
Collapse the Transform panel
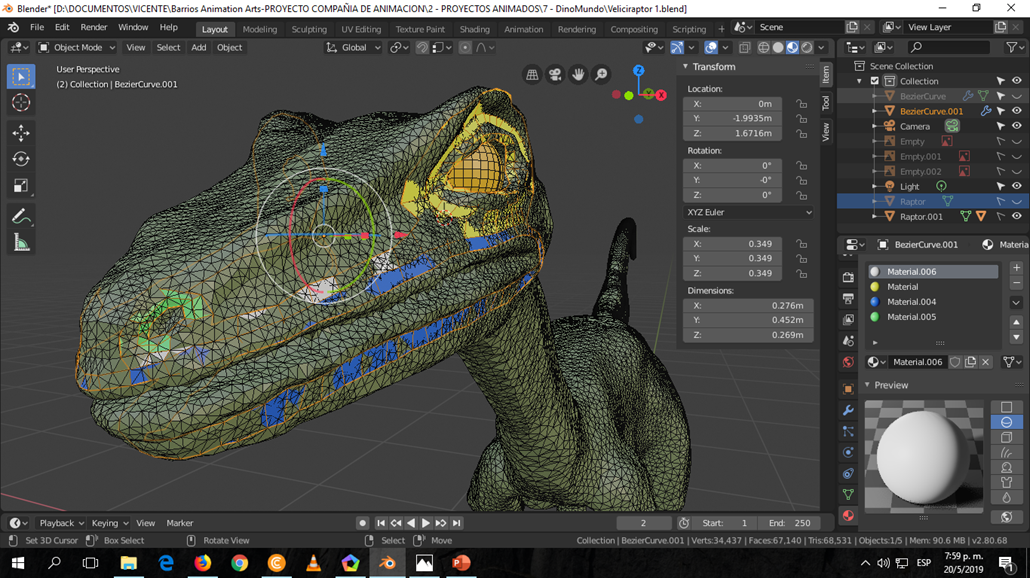click(685, 66)
